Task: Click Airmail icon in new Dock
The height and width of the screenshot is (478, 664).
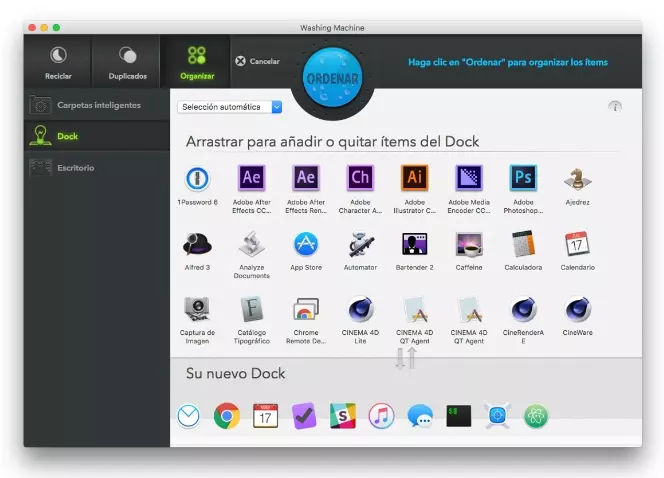Action: (x=188, y=416)
